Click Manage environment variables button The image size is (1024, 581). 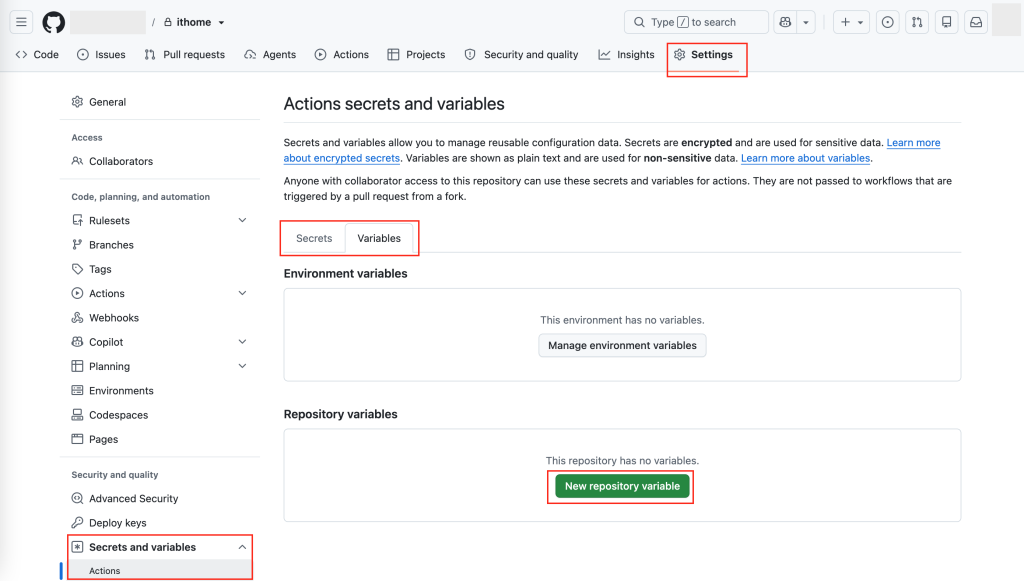point(622,345)
